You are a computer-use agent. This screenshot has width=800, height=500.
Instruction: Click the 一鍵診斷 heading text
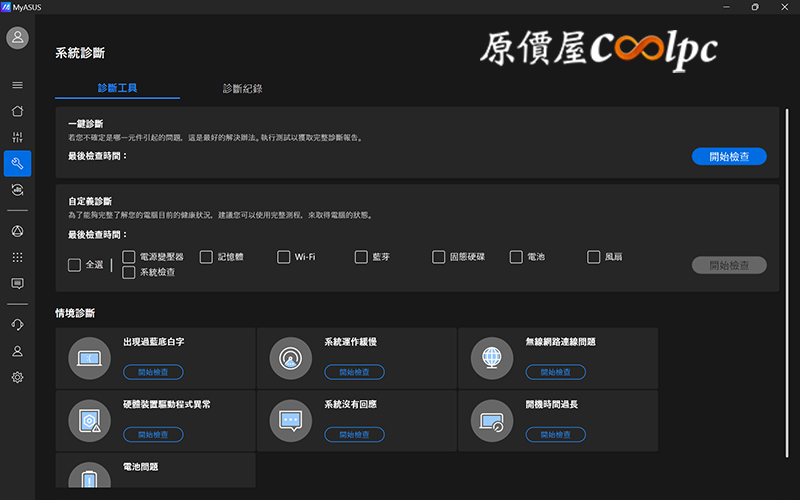86,124
